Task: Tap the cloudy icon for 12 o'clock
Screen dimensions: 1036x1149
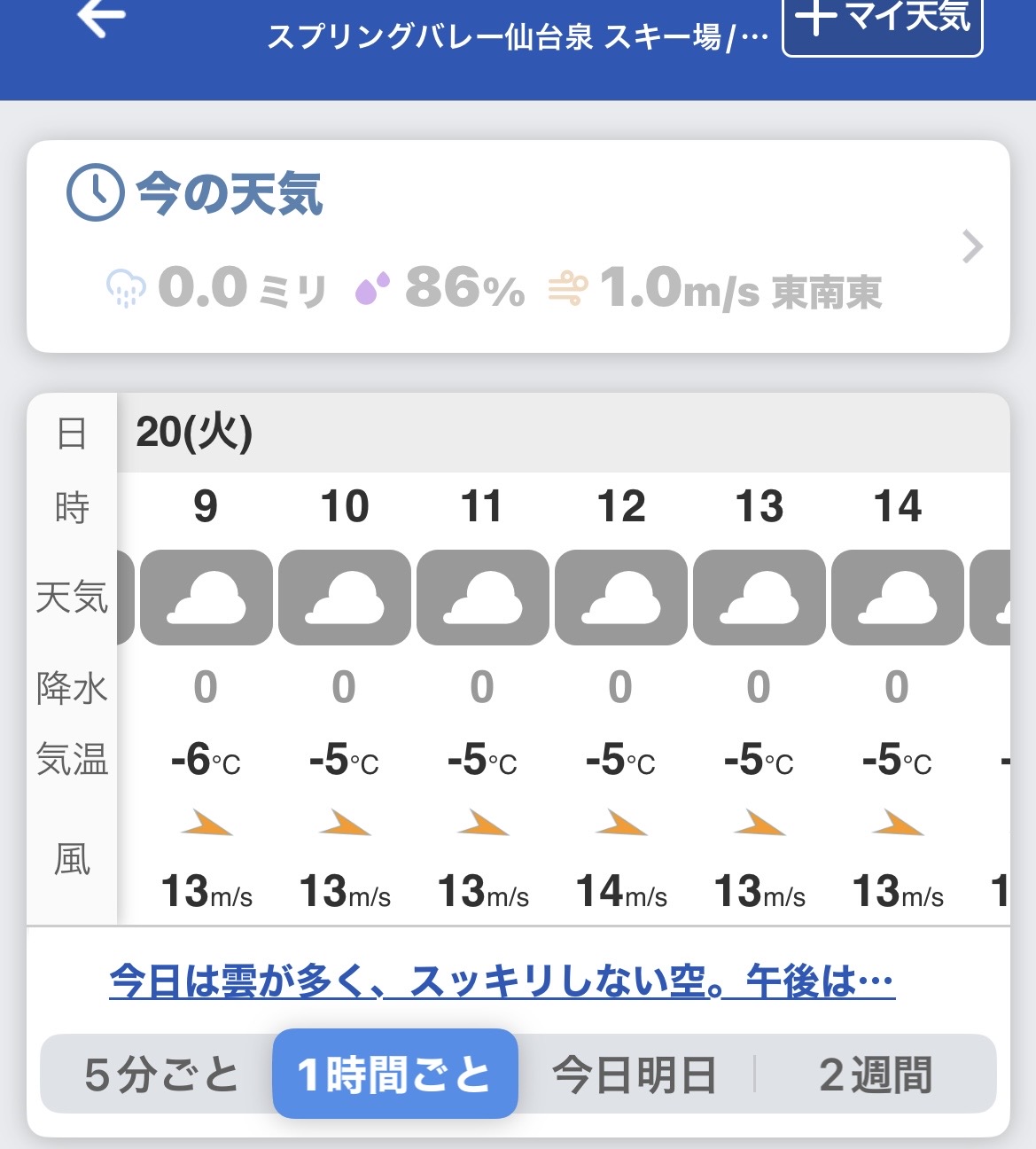Action: click(620, 598)
